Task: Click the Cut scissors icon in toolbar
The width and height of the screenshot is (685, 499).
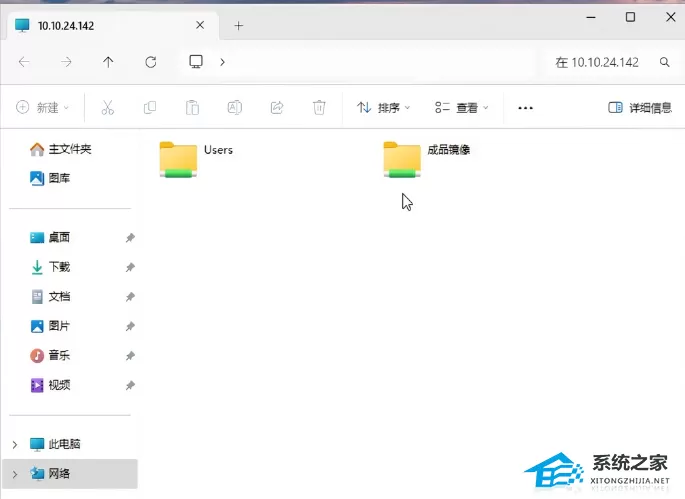Action: (107, 107)
